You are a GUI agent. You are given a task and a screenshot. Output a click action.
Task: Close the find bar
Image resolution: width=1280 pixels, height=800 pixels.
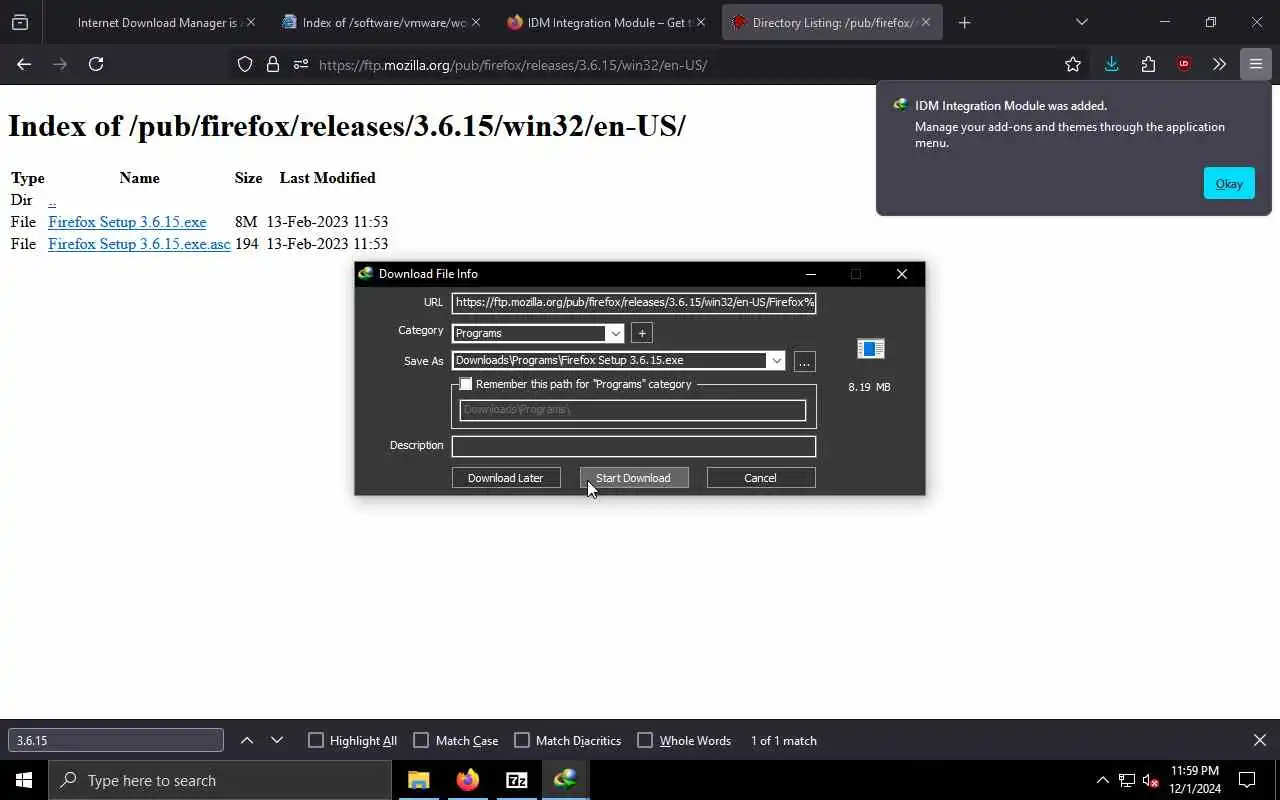point(1260,740)
